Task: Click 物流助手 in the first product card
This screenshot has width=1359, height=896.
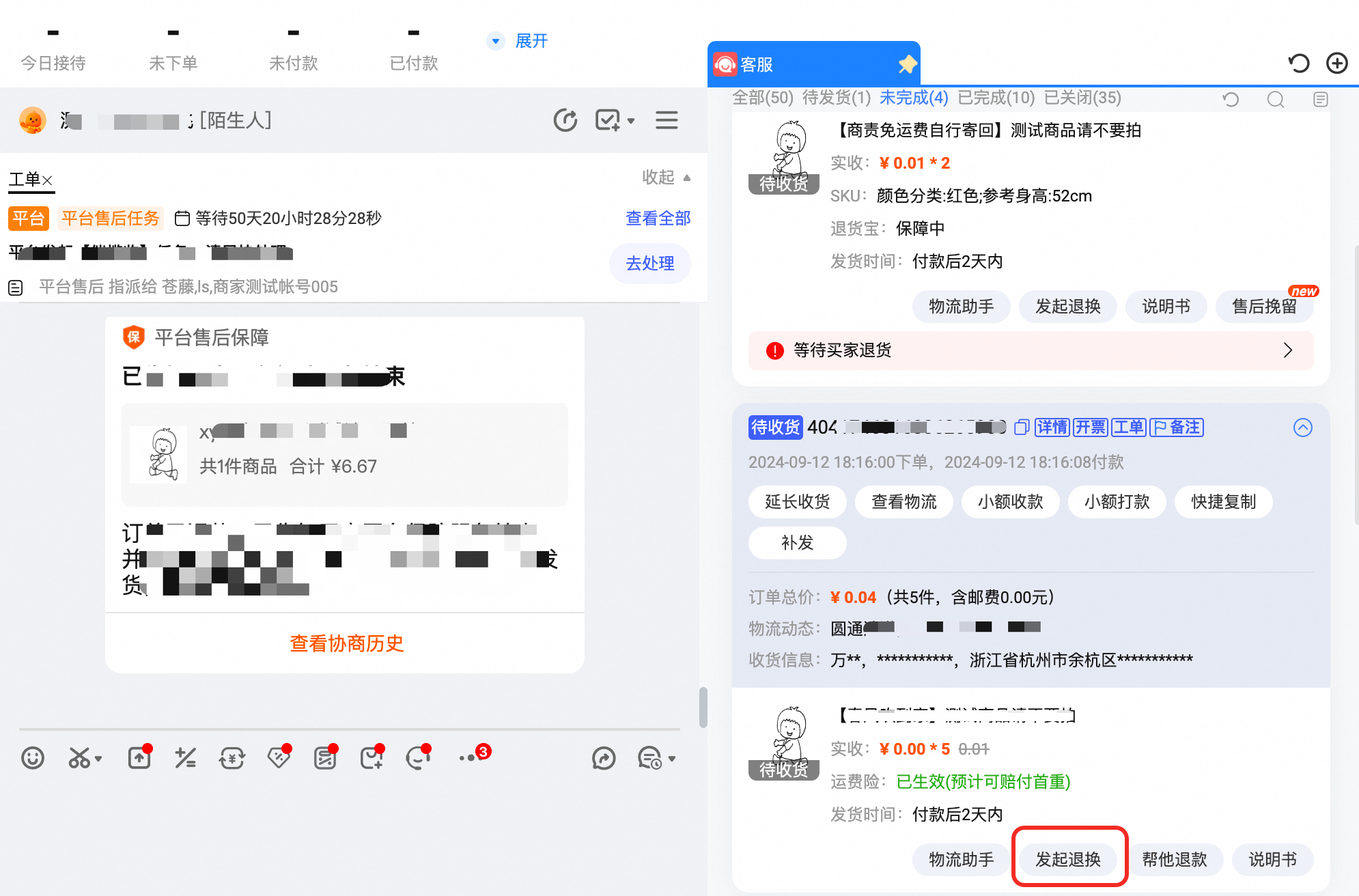Action: [961, 307]
